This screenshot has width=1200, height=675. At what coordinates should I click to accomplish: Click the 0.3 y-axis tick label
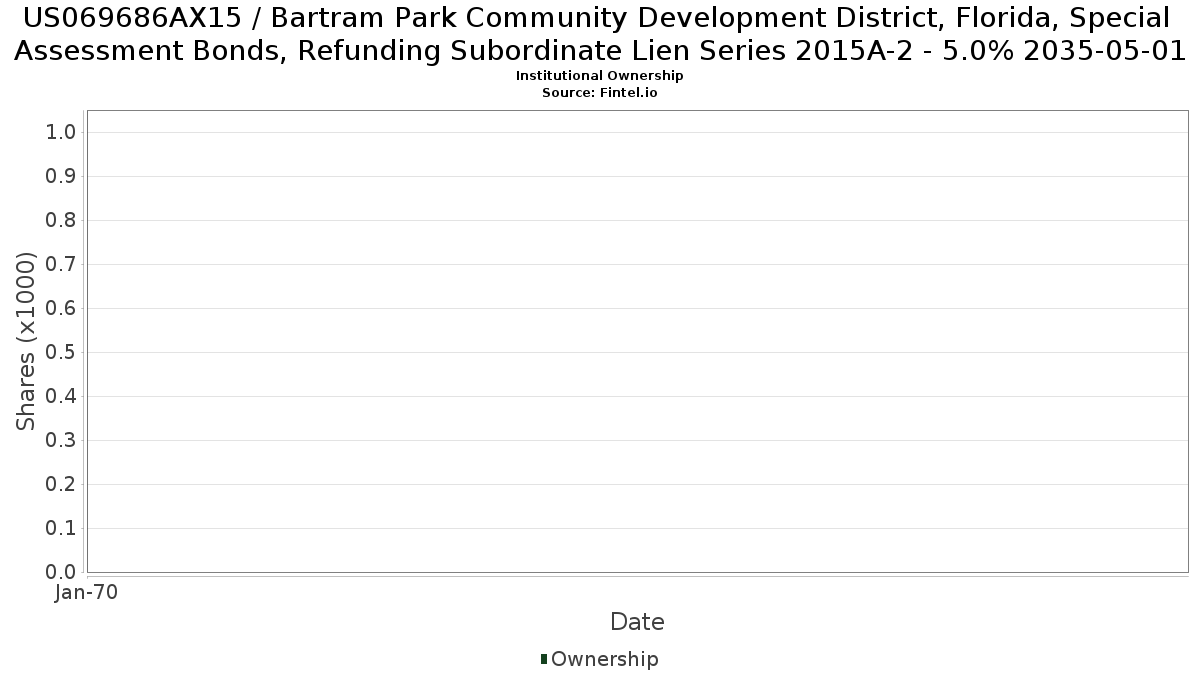61,441
